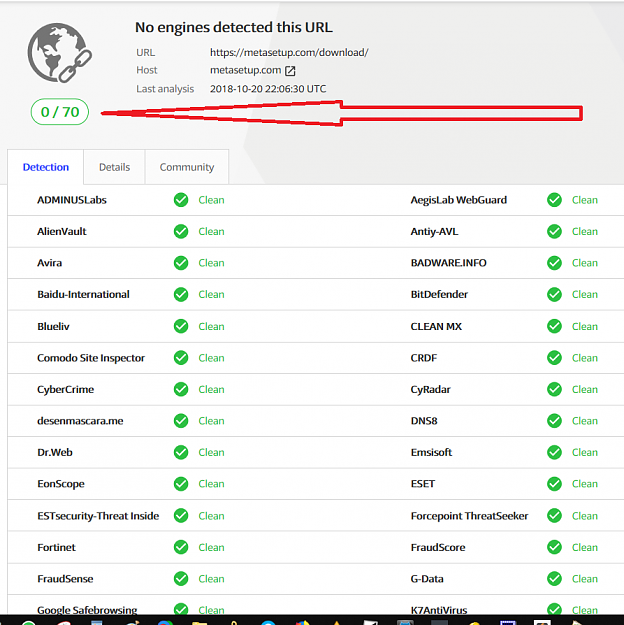Click the last analysis date 2018-10-20 22:06:30 UTC

(x=268, y=88)
